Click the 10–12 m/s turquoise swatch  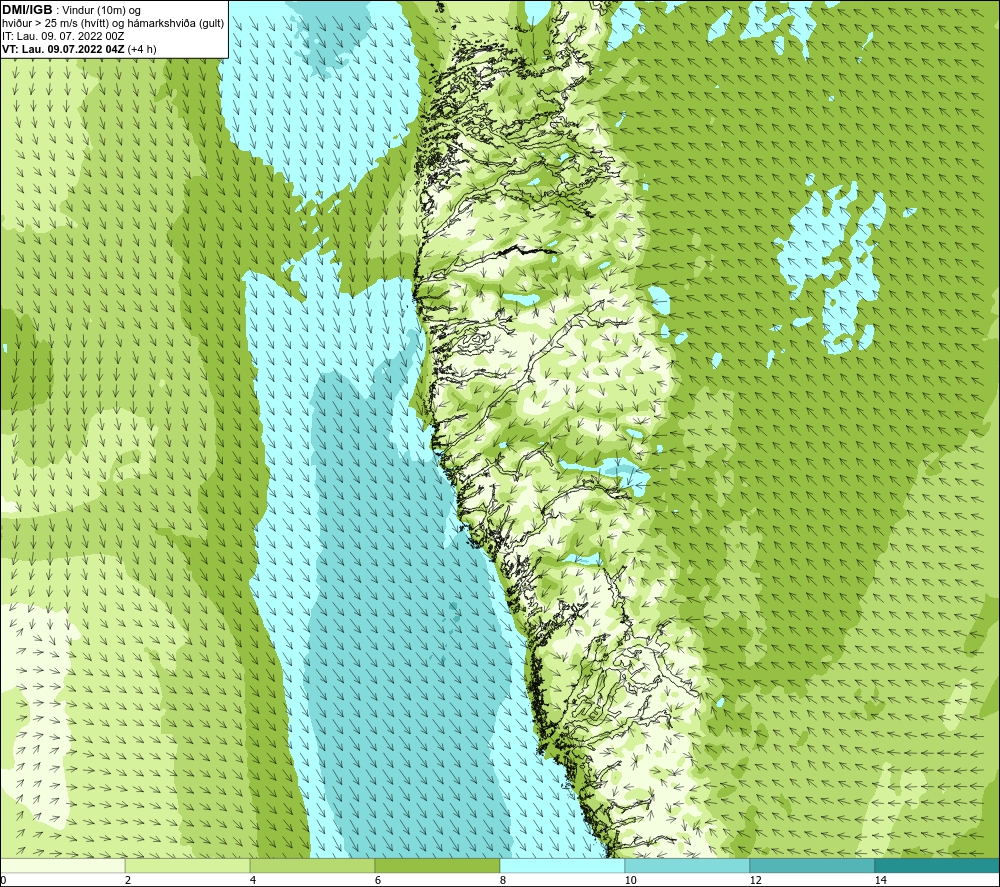point(688,865)
